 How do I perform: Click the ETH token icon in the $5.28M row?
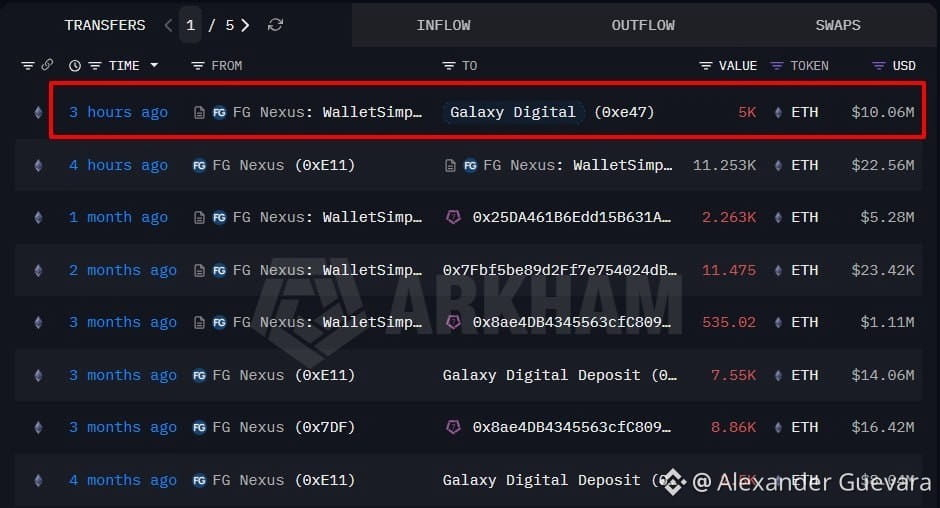[778, 217]
